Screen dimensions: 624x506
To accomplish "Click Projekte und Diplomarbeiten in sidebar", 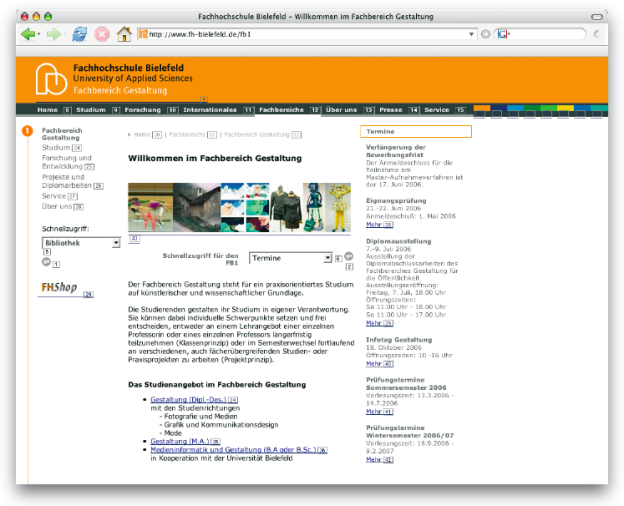I will pyautogui.click(x=67, y=181).
